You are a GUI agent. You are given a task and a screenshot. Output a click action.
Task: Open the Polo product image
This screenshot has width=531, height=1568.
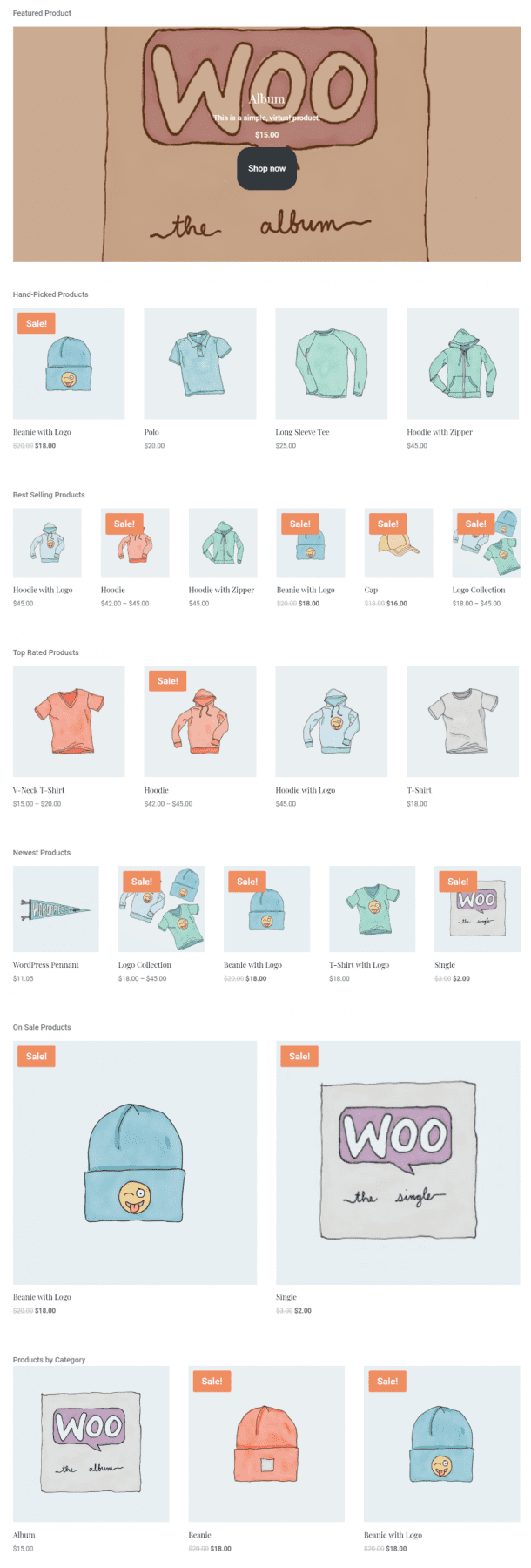[x=200, y=363]
